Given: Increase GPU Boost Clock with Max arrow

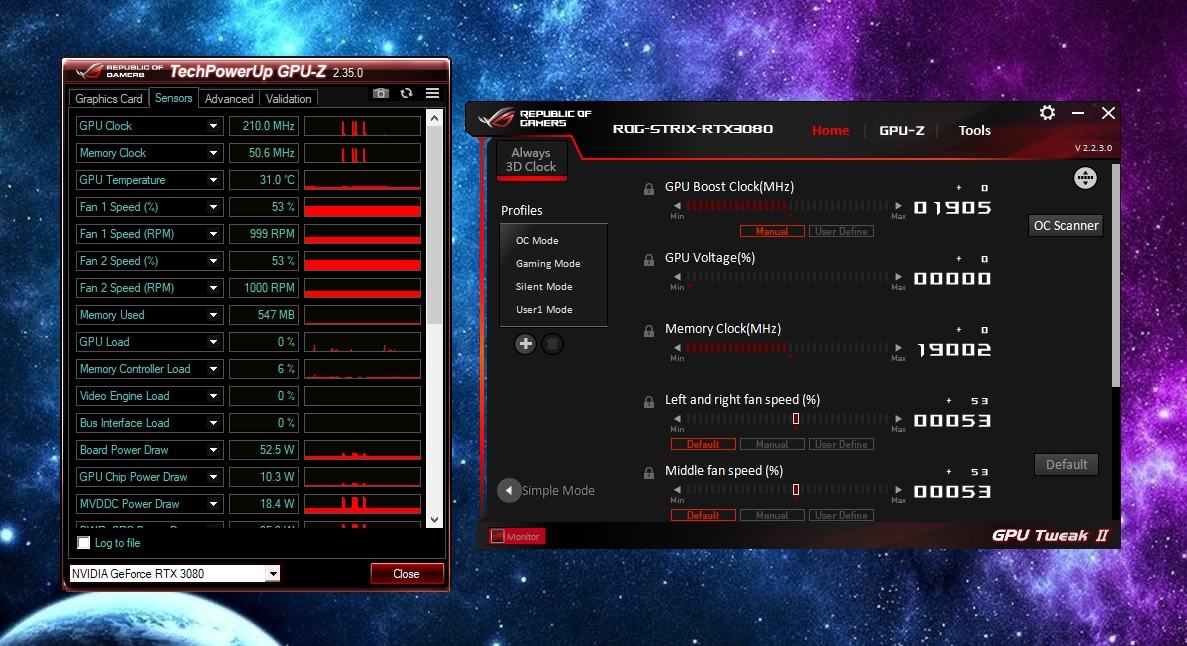Looking at the screenshot, I should pyautogui.click(x=898, y=205).
